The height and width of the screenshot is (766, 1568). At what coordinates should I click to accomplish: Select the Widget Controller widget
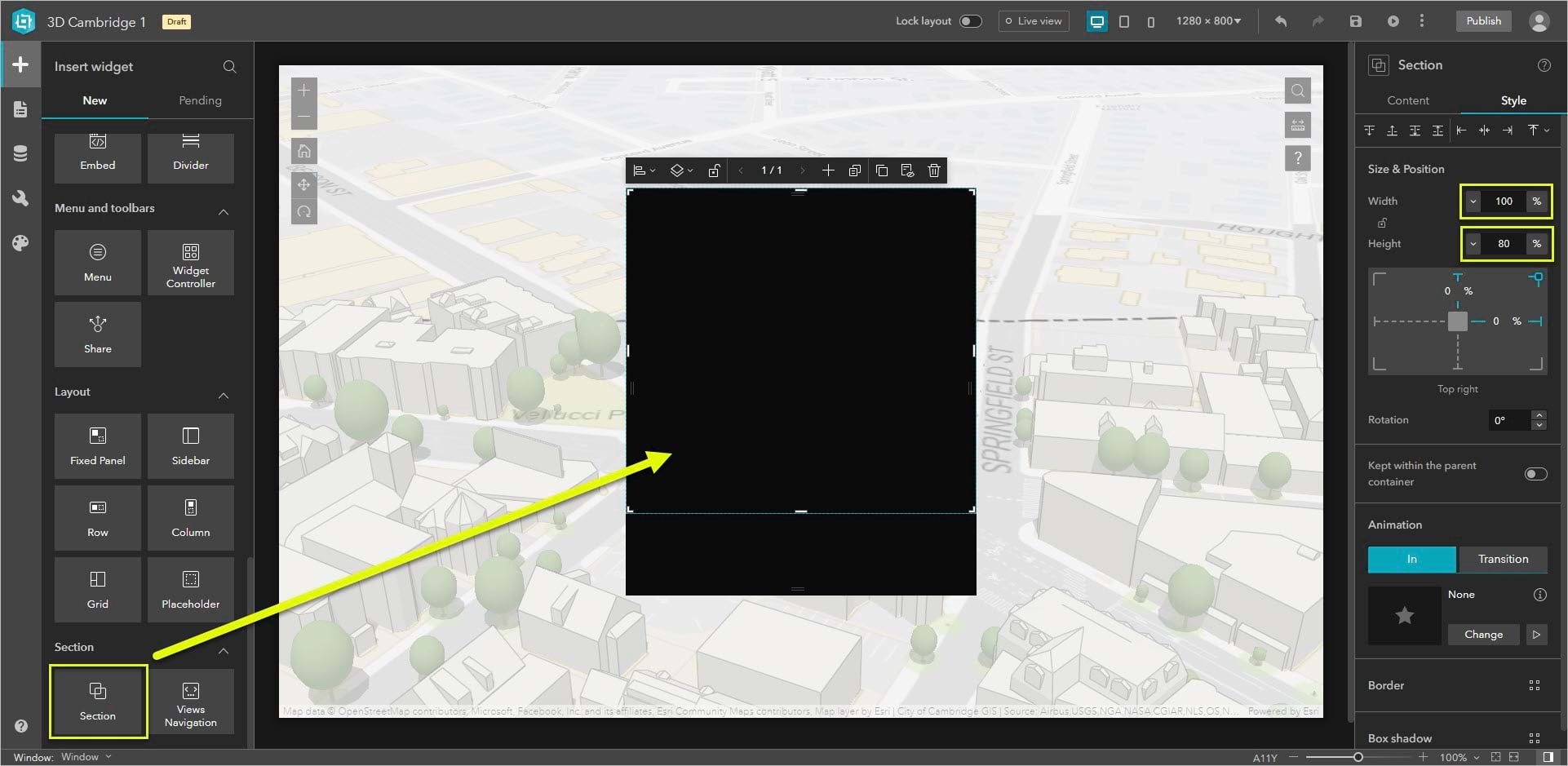coord(190,263)
